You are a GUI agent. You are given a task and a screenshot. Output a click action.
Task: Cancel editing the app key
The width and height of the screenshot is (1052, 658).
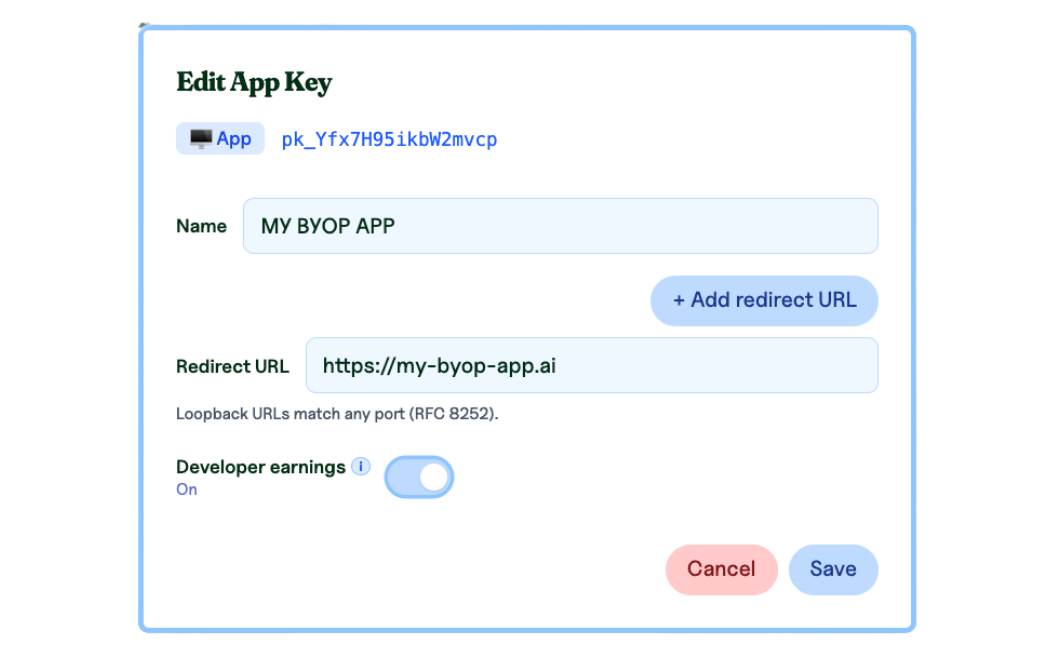pyautogui.click(x=721, y=569)
